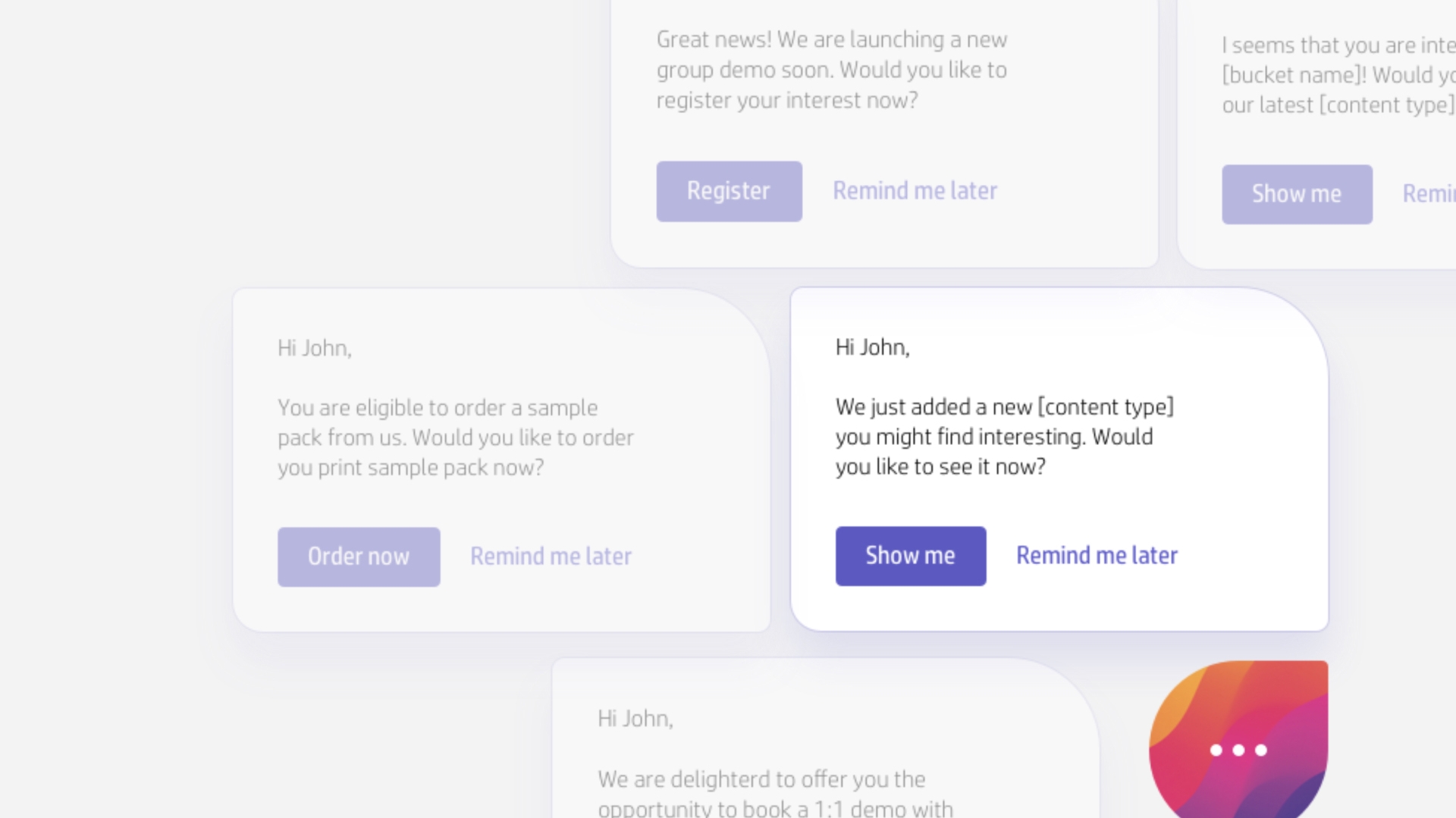The height and width of the screenshot is (818, 1456).
Task: Select the group demo launch message text
Action: click(831, 70)
